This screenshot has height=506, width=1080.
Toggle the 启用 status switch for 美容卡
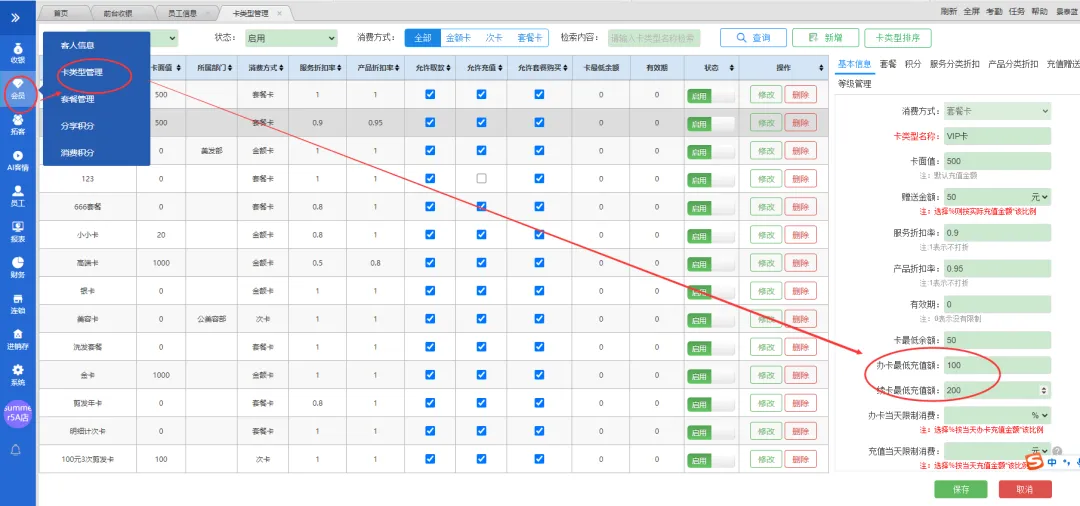pos(710,320)
